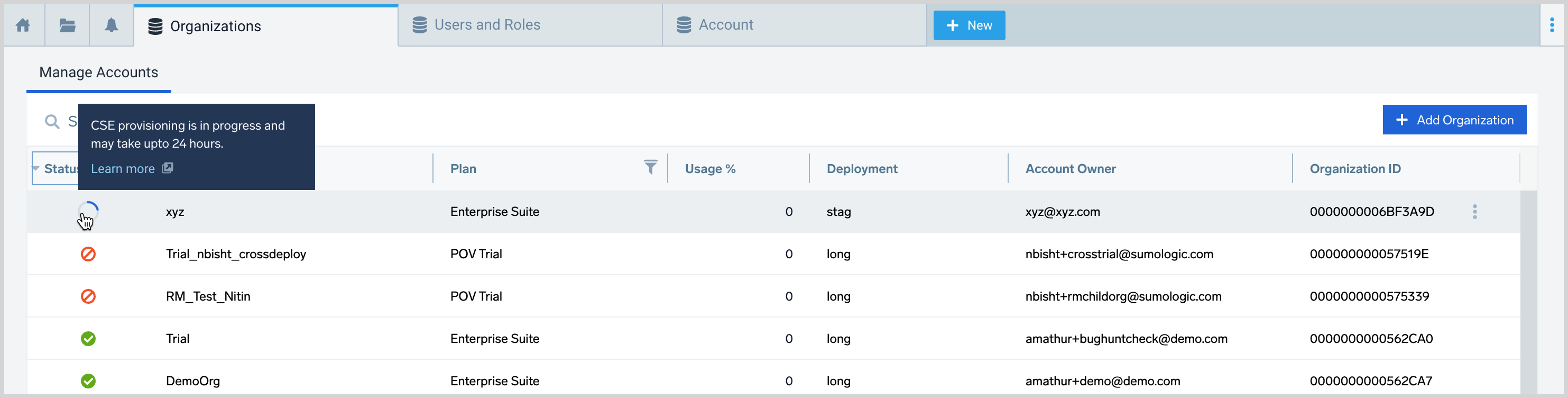Expand the Status column sort arrow
Screen dimensions: 1568x398
[x=36, y=169]
